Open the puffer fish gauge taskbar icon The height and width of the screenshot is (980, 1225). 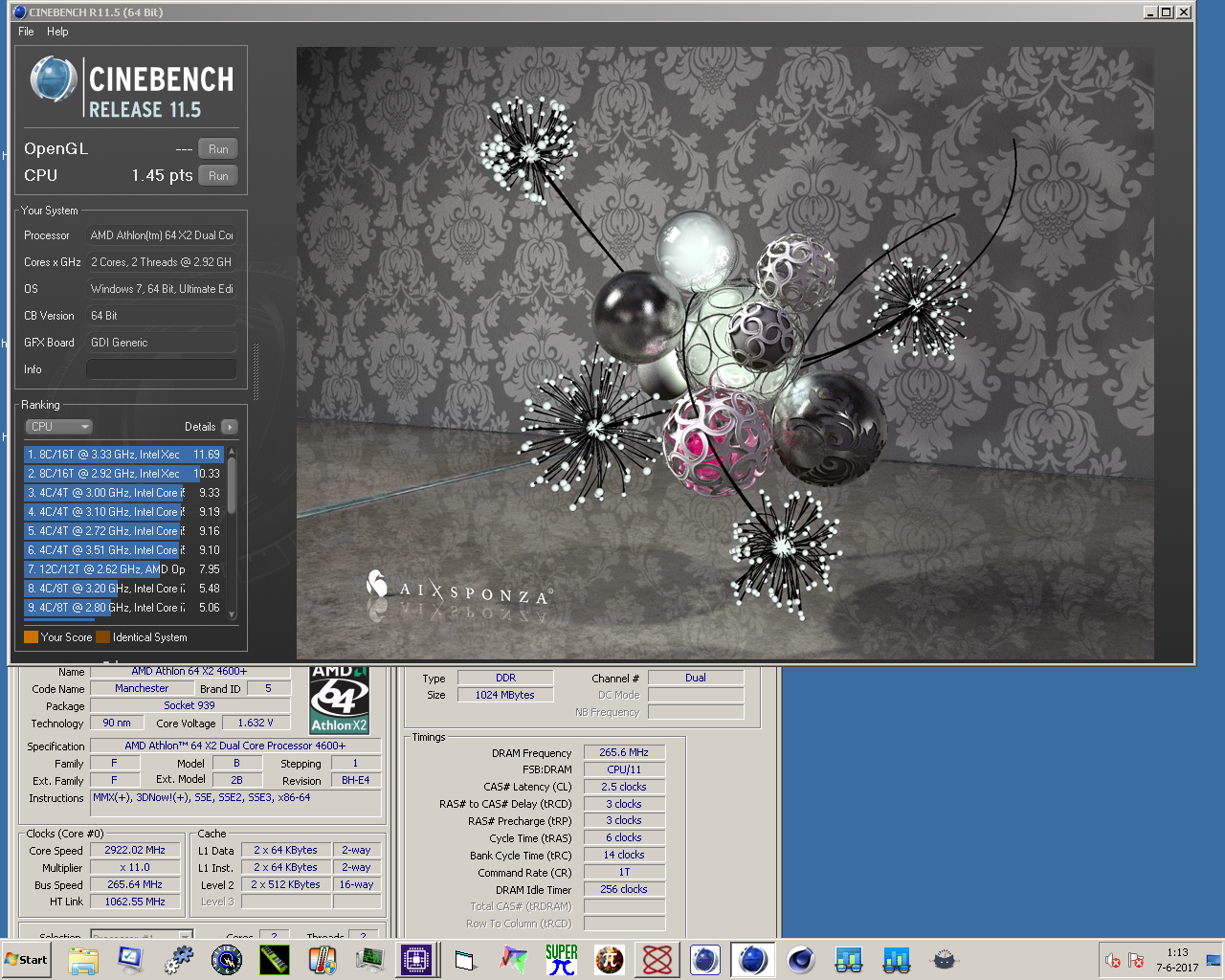point(945,960)
